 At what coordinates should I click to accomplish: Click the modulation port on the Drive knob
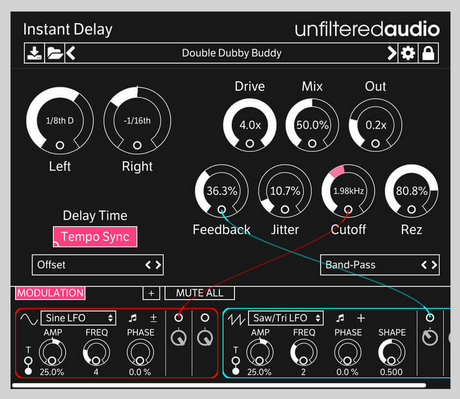tap(250, 144)
